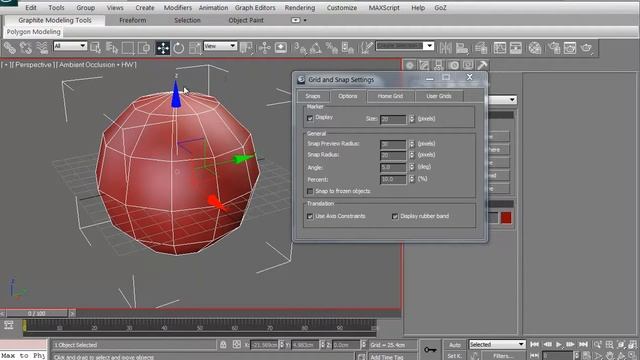The height and width of the screenshot is (360, 640).
Task: Click the Unlink Selection tool
Action: (26, 48)
